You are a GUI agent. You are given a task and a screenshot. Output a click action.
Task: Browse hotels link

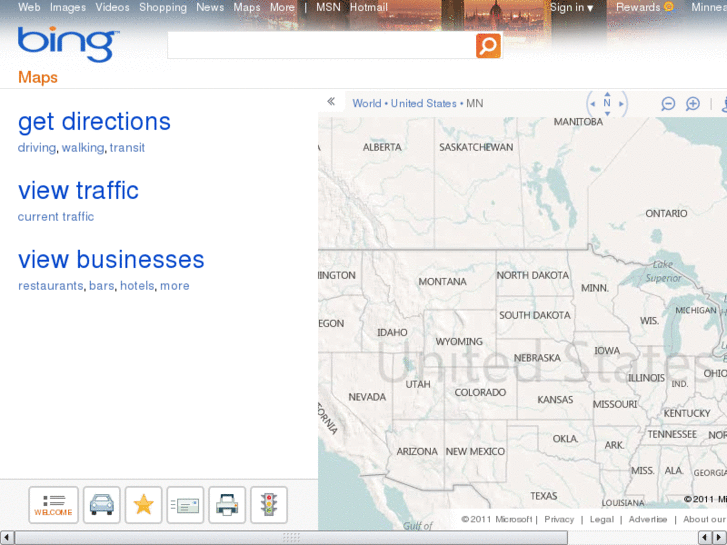tap(137, 286)
